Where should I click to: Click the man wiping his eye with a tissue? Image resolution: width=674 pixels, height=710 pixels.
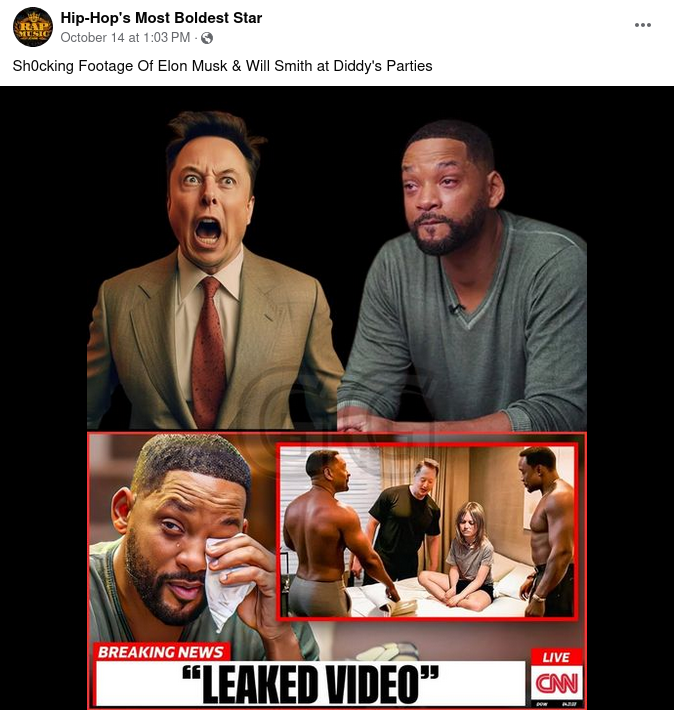click(x=190, y=543)
